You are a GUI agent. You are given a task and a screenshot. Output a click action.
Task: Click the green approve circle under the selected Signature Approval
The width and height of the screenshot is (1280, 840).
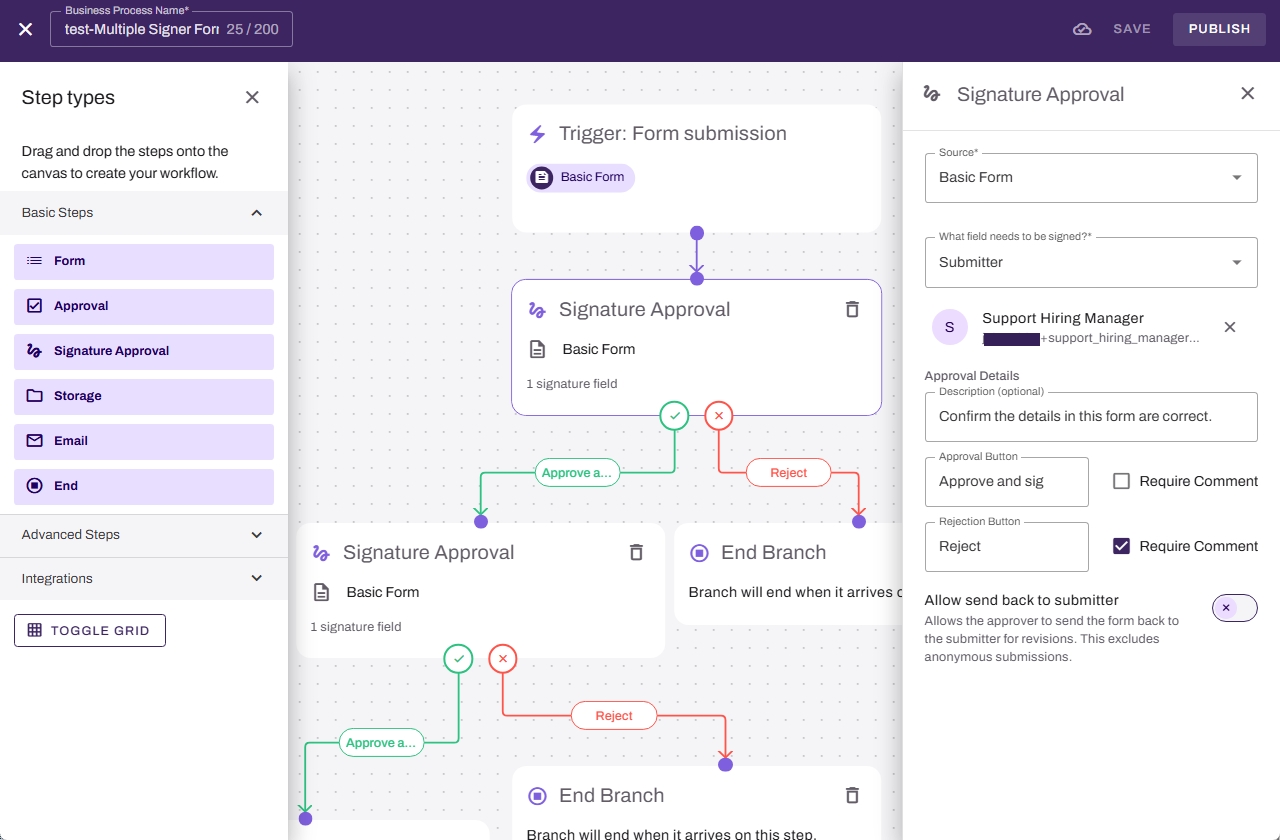(x=675, y=415)
